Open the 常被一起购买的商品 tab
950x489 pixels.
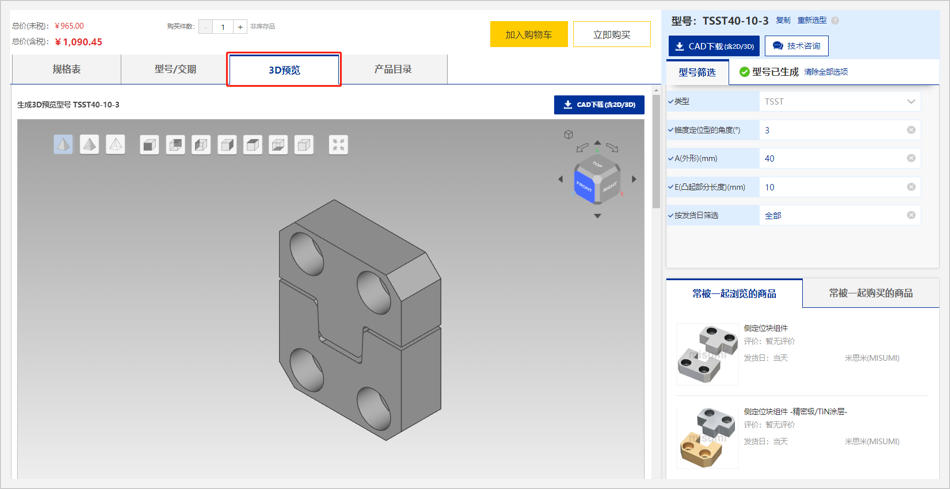point(870,293)
